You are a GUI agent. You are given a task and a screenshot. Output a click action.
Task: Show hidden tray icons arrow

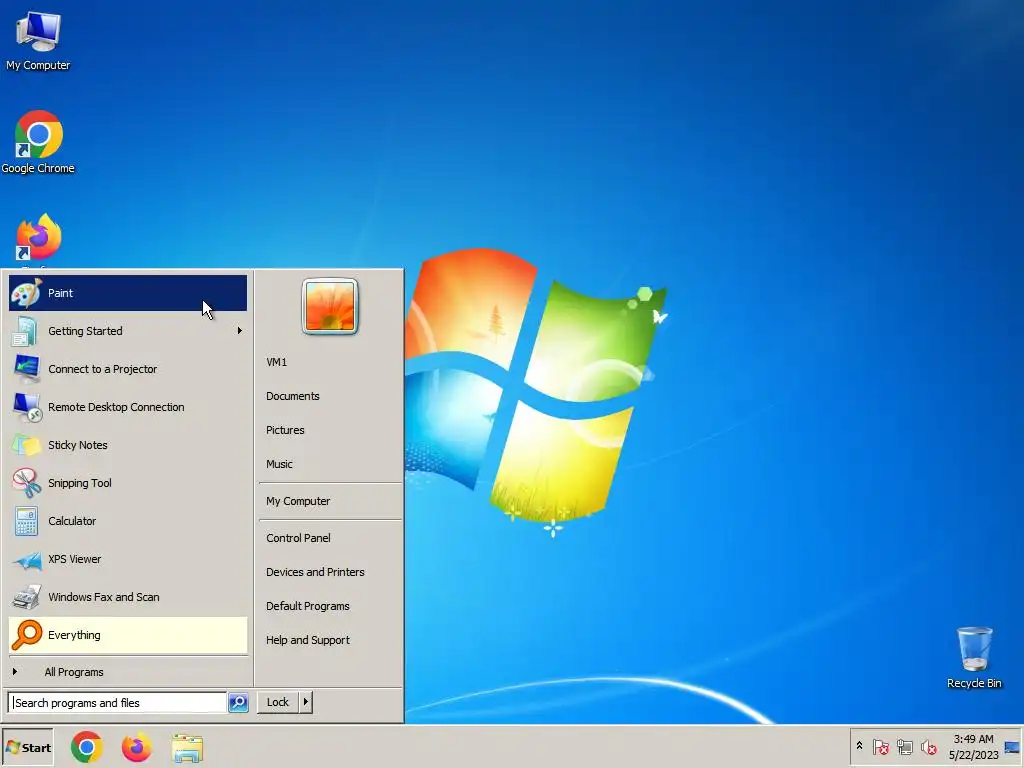pos(859,746)
